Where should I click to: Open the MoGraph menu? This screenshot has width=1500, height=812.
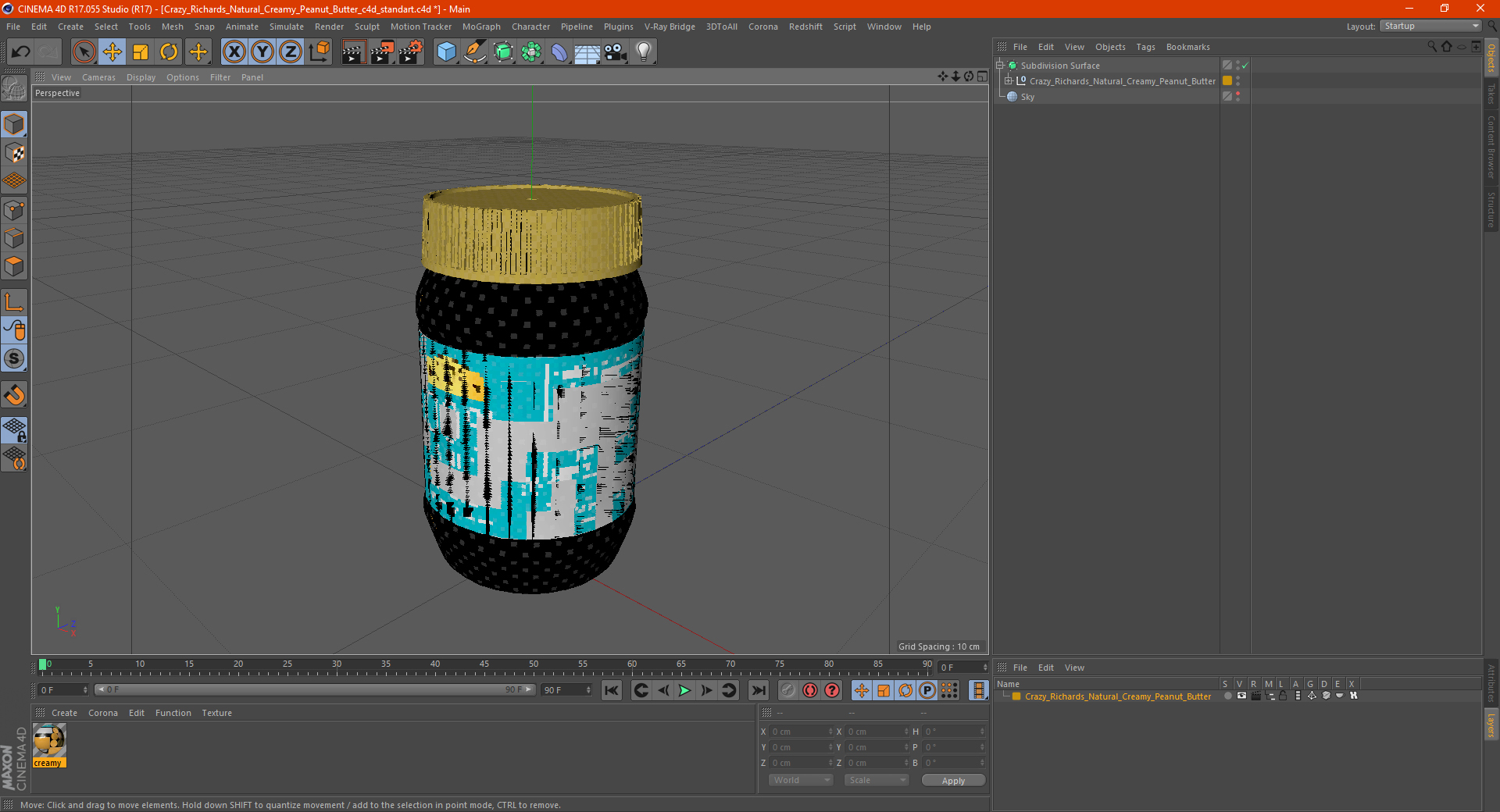pyautogui.click(x=481, y=27)
